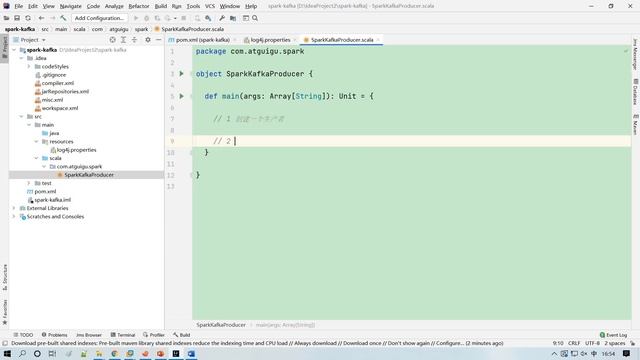Click the Select Opened File target icon
640x360 pixels.
pyautogui.click(x=113, y=40)
